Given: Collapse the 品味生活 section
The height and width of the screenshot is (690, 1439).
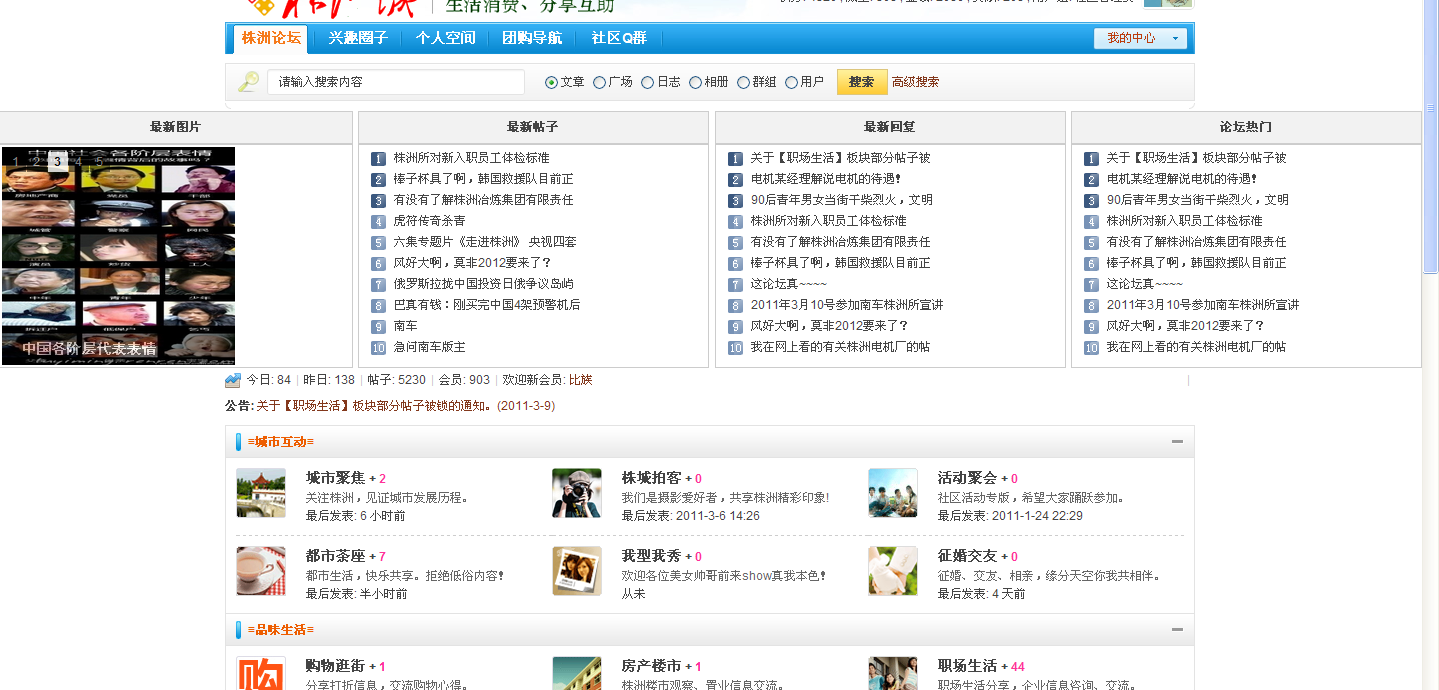Looking at the screenshot, I should coord(1177,630).
